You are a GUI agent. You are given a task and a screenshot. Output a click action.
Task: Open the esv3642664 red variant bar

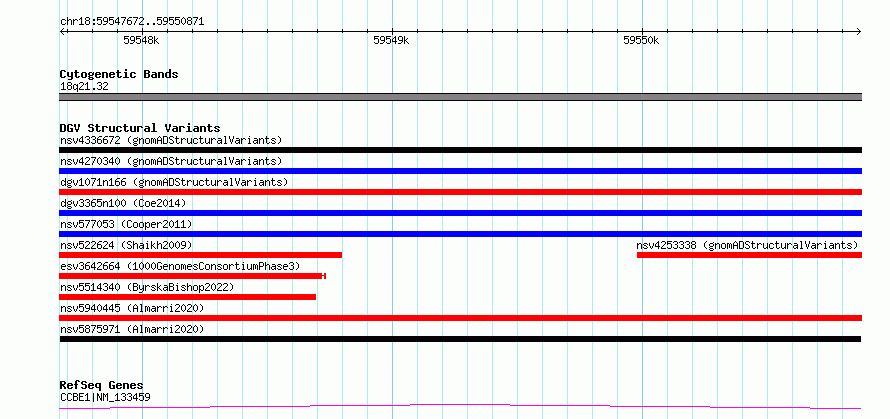193,276
